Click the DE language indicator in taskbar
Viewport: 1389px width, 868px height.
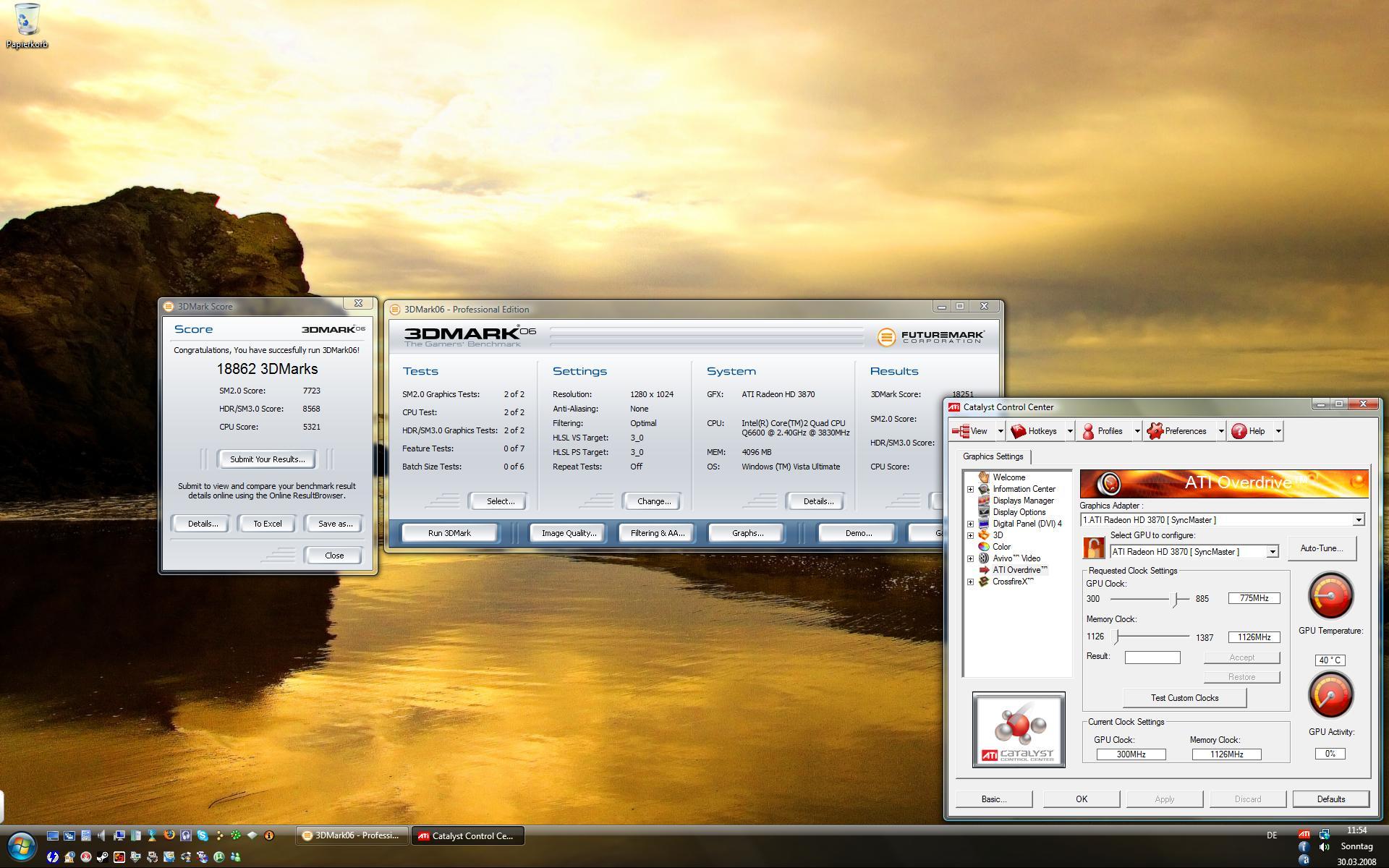(1272, 835)
